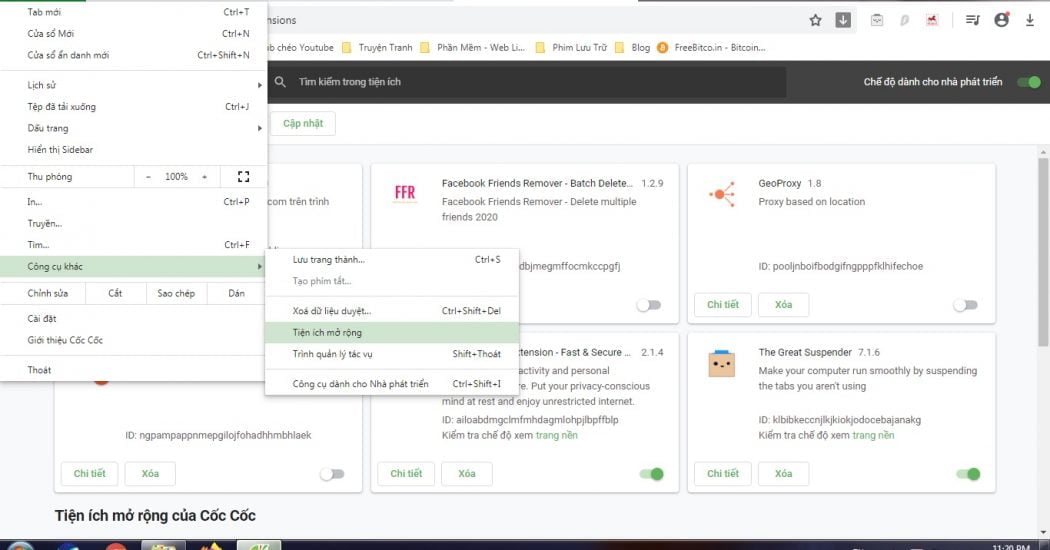Expand the Công cụ khác submenu arrow

tap(259, 267)
